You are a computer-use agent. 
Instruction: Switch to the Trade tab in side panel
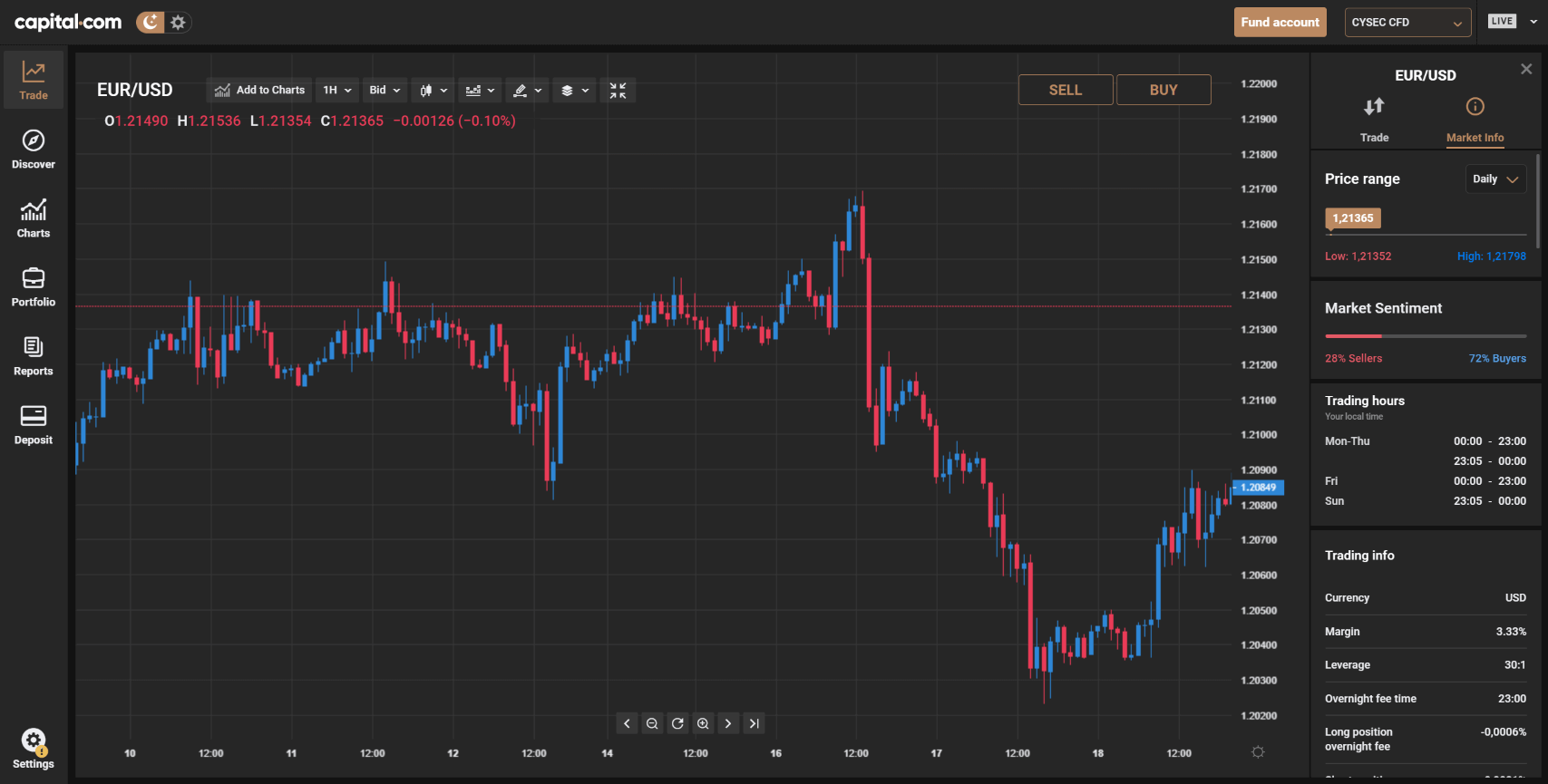1374,120
